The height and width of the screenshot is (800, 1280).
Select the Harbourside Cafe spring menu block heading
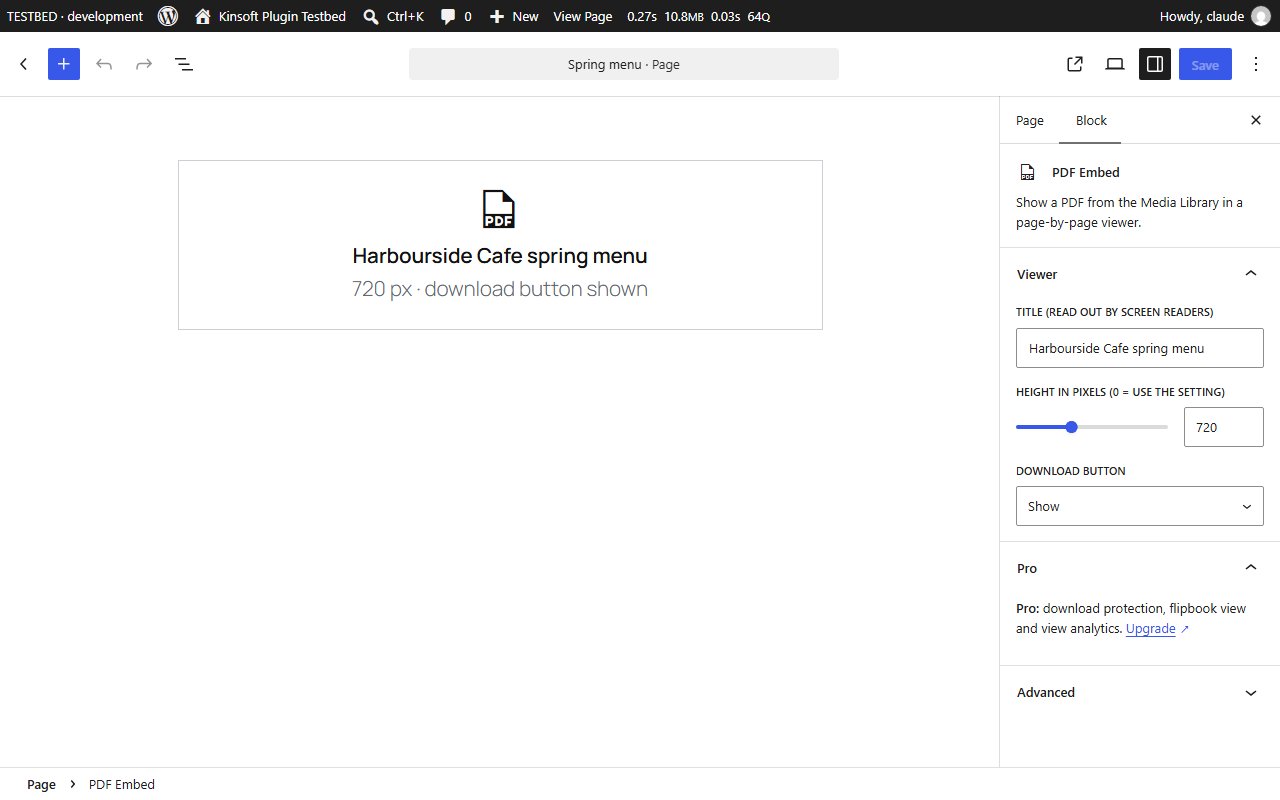pyautogui.click(x=500, y=256)
